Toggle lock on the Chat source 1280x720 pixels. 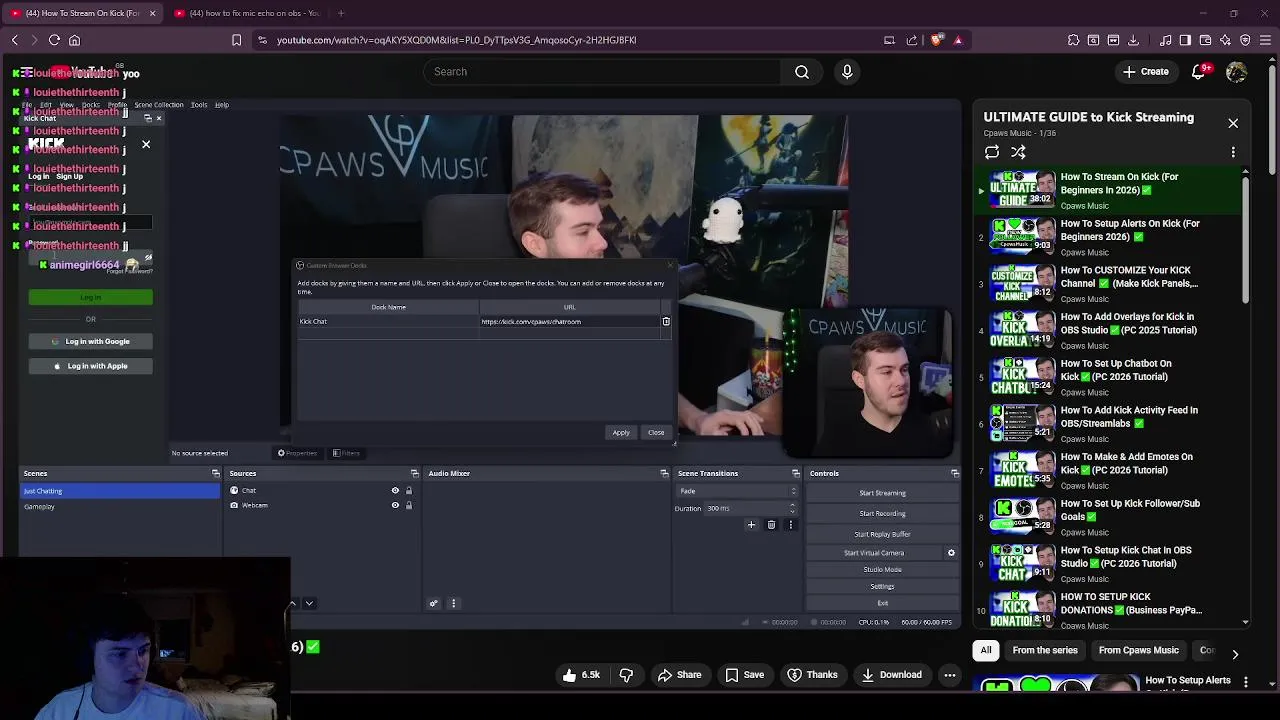pos(408,491)
